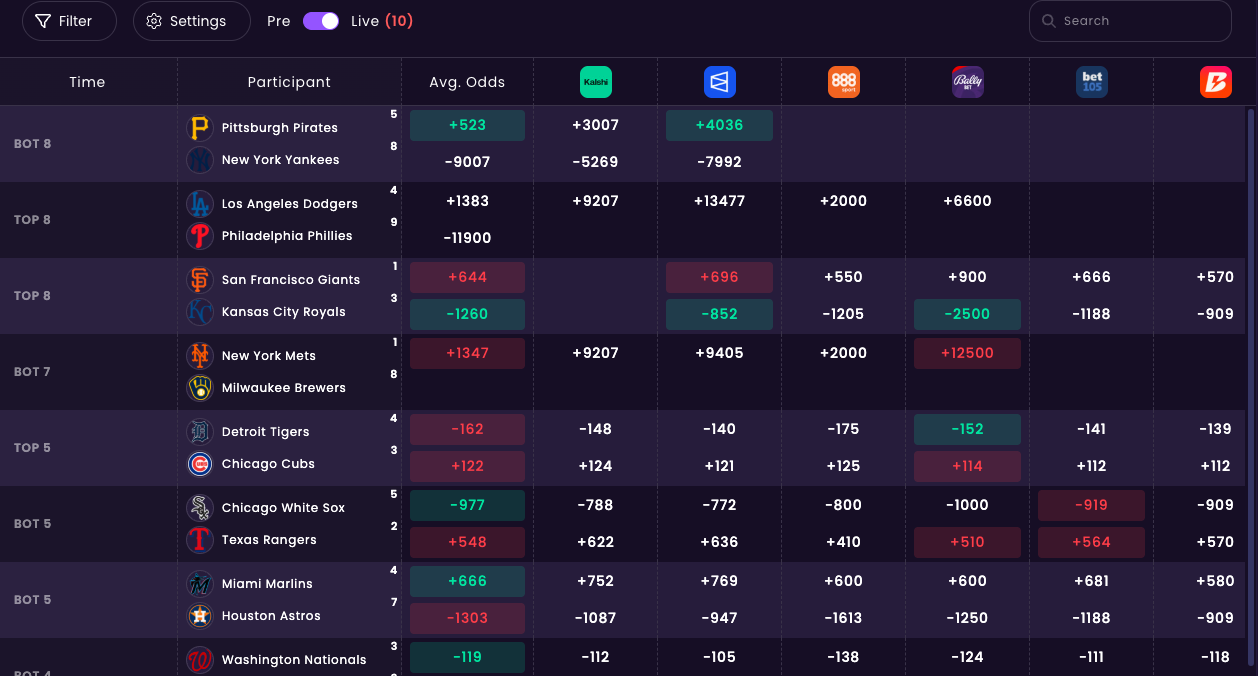Click the bet105 sportsbook logo
This screenshot has height=676, width=1258.
click(1092, 82)
